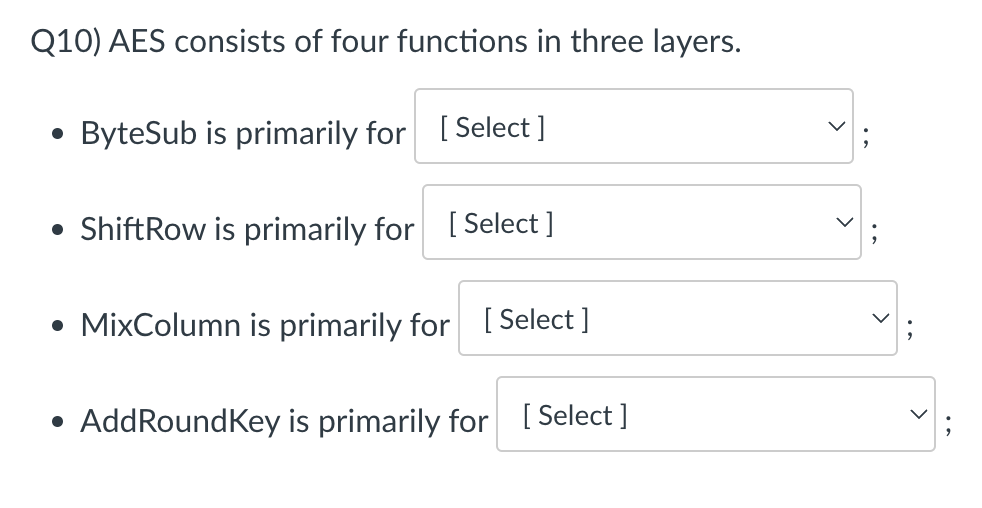Open the MixColumn purpose dropdown
This screenshot has height=508, width=982.
tap(678, 318)
